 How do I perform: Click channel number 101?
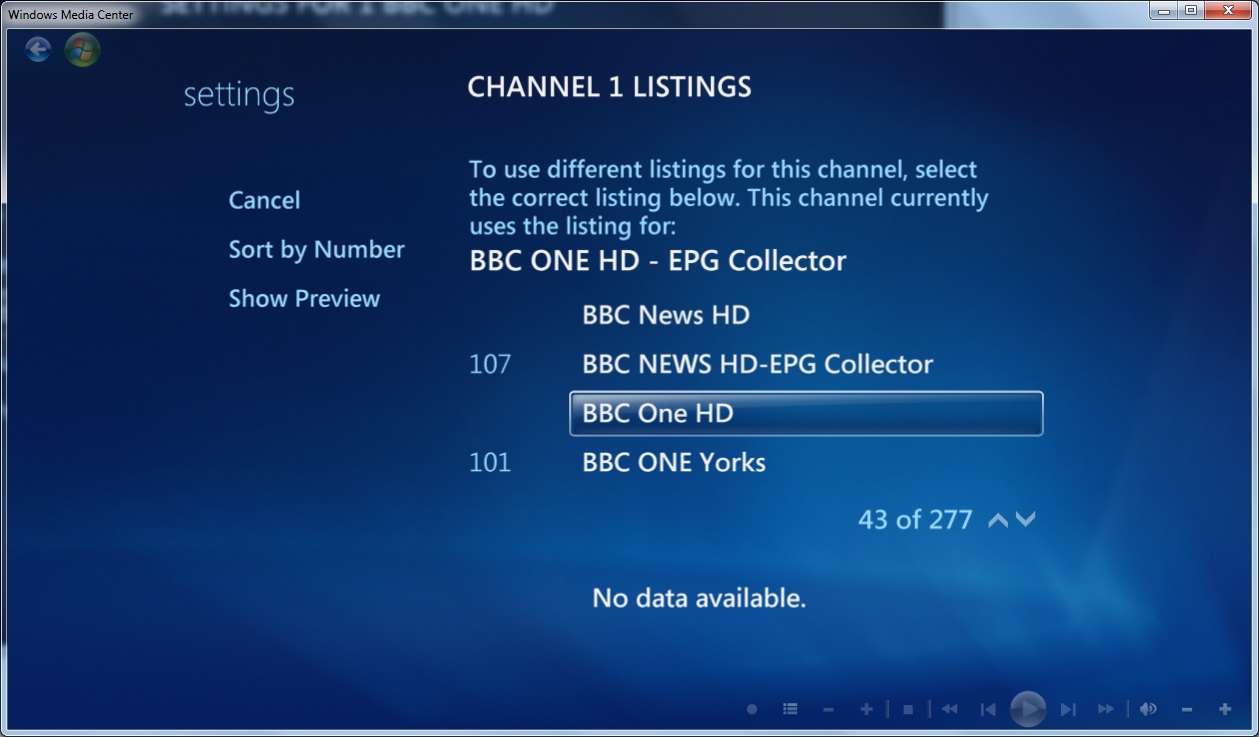coord(490,463)
